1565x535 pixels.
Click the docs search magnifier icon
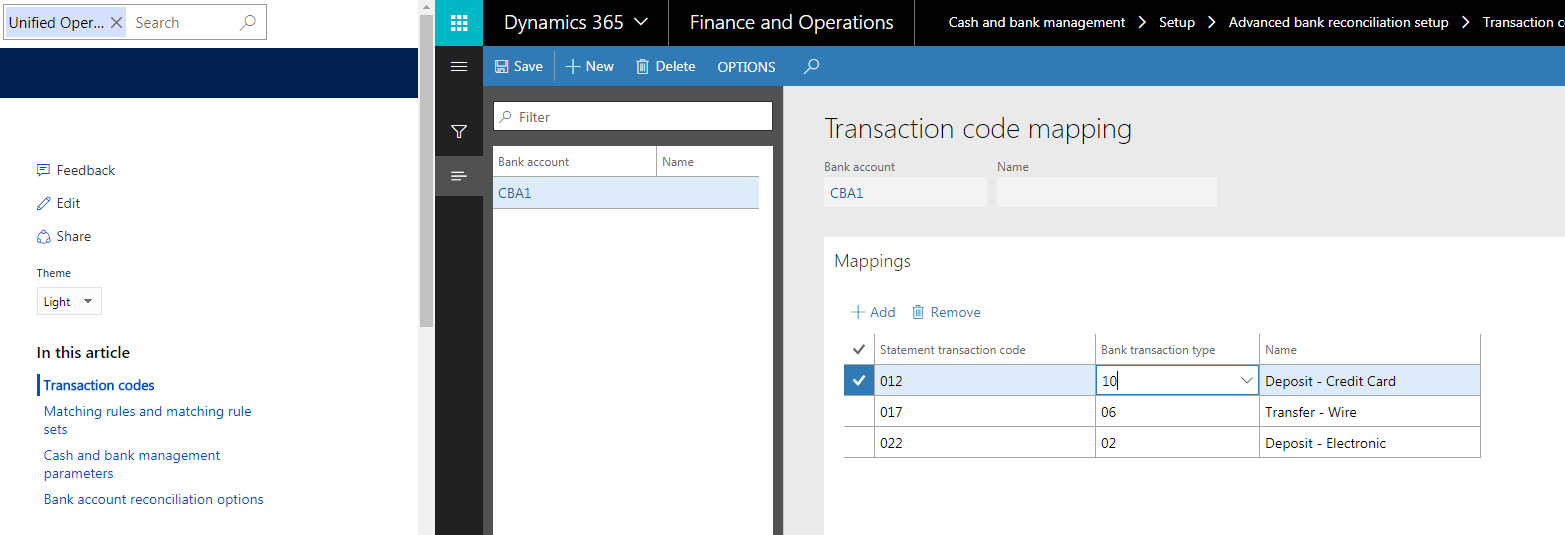tap(248, 22)
